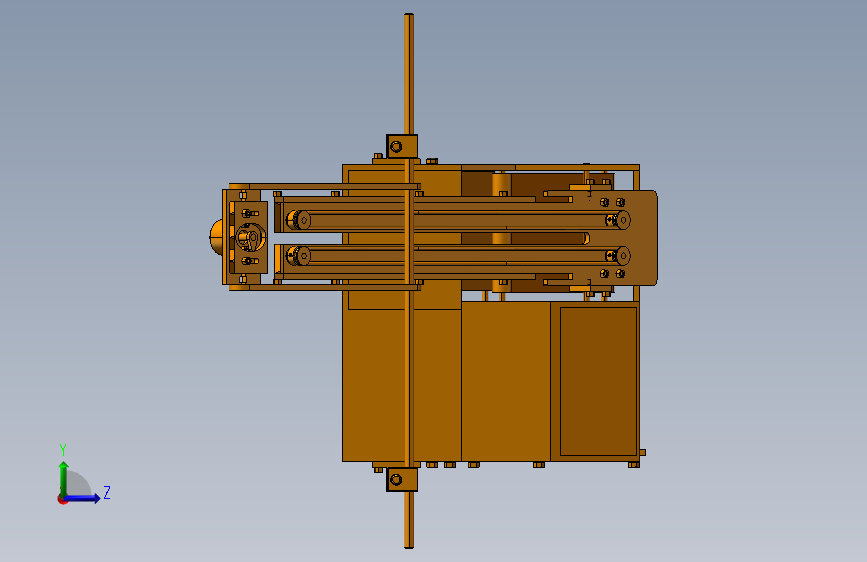Click the blue Z axis arrow of the triad
Image resolution: width=867 pixels, height=562 pixels.
coord(83,498)
